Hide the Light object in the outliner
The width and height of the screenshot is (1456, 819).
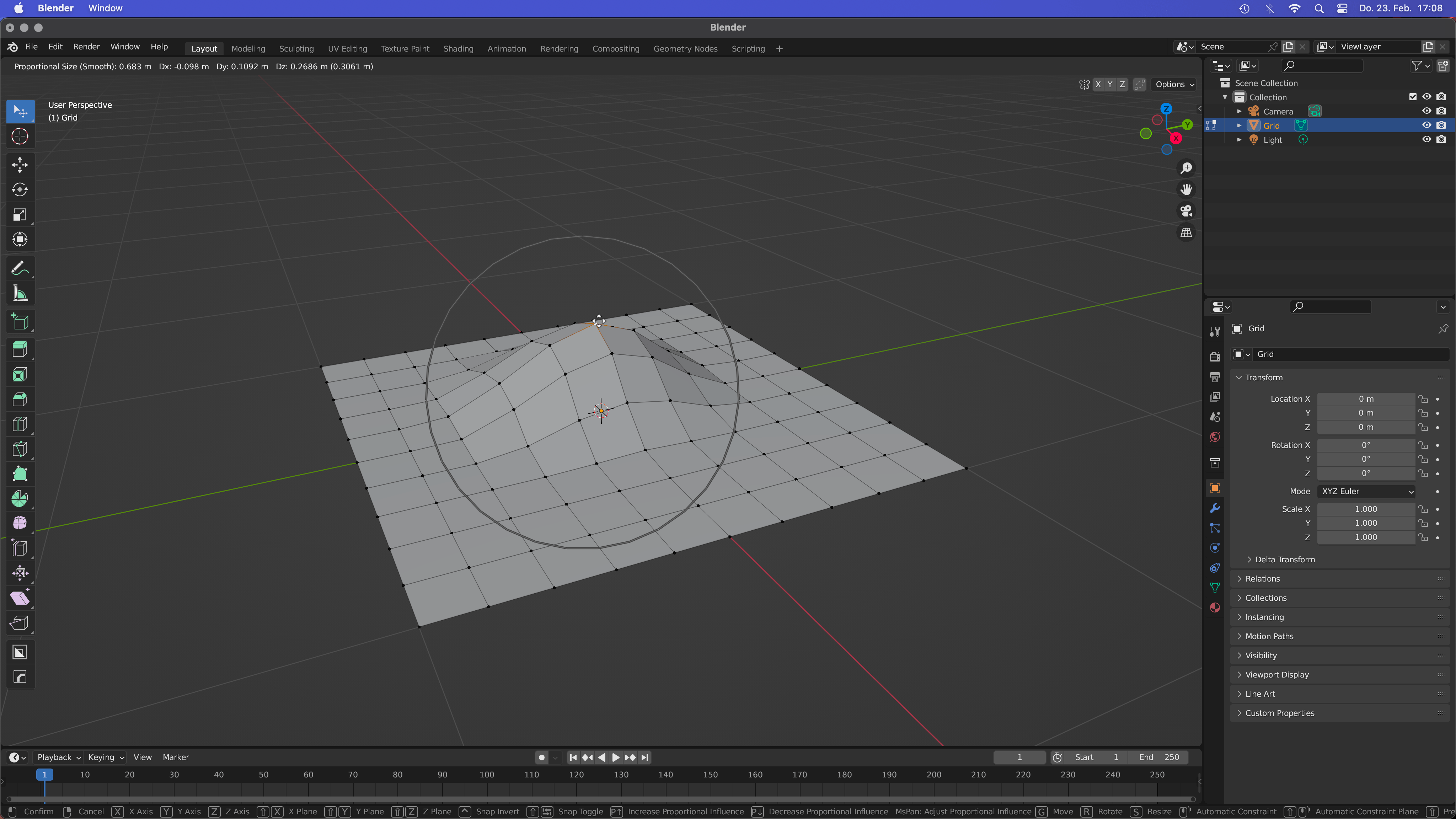(1426, 140)
